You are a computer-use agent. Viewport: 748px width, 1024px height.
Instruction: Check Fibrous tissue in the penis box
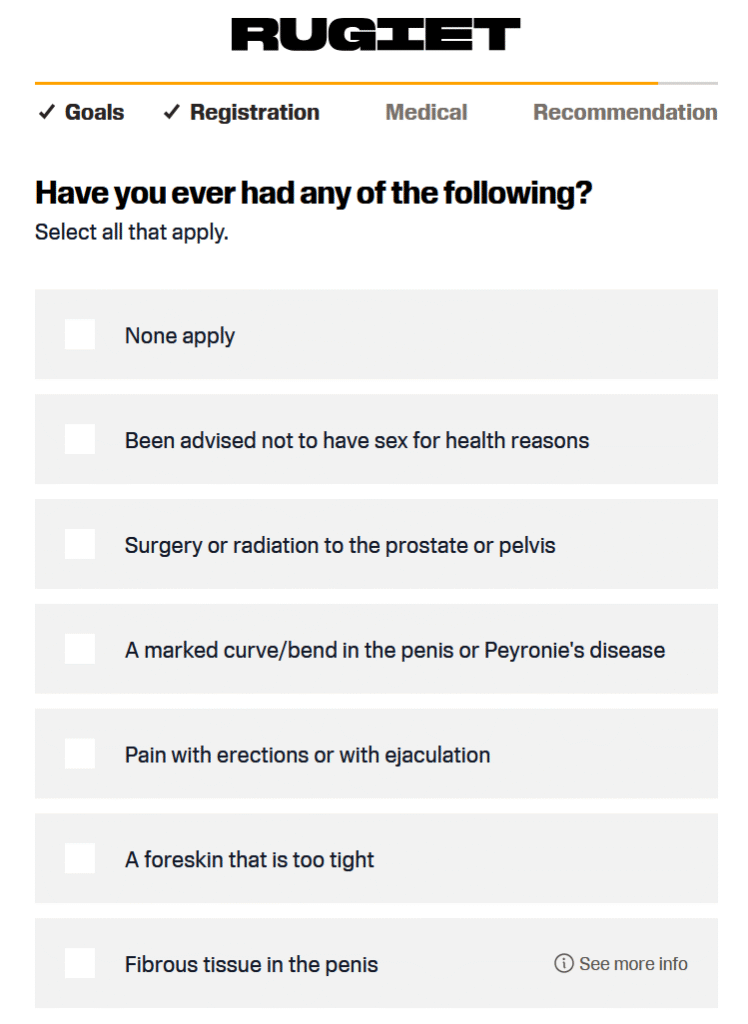click(80, 963)
